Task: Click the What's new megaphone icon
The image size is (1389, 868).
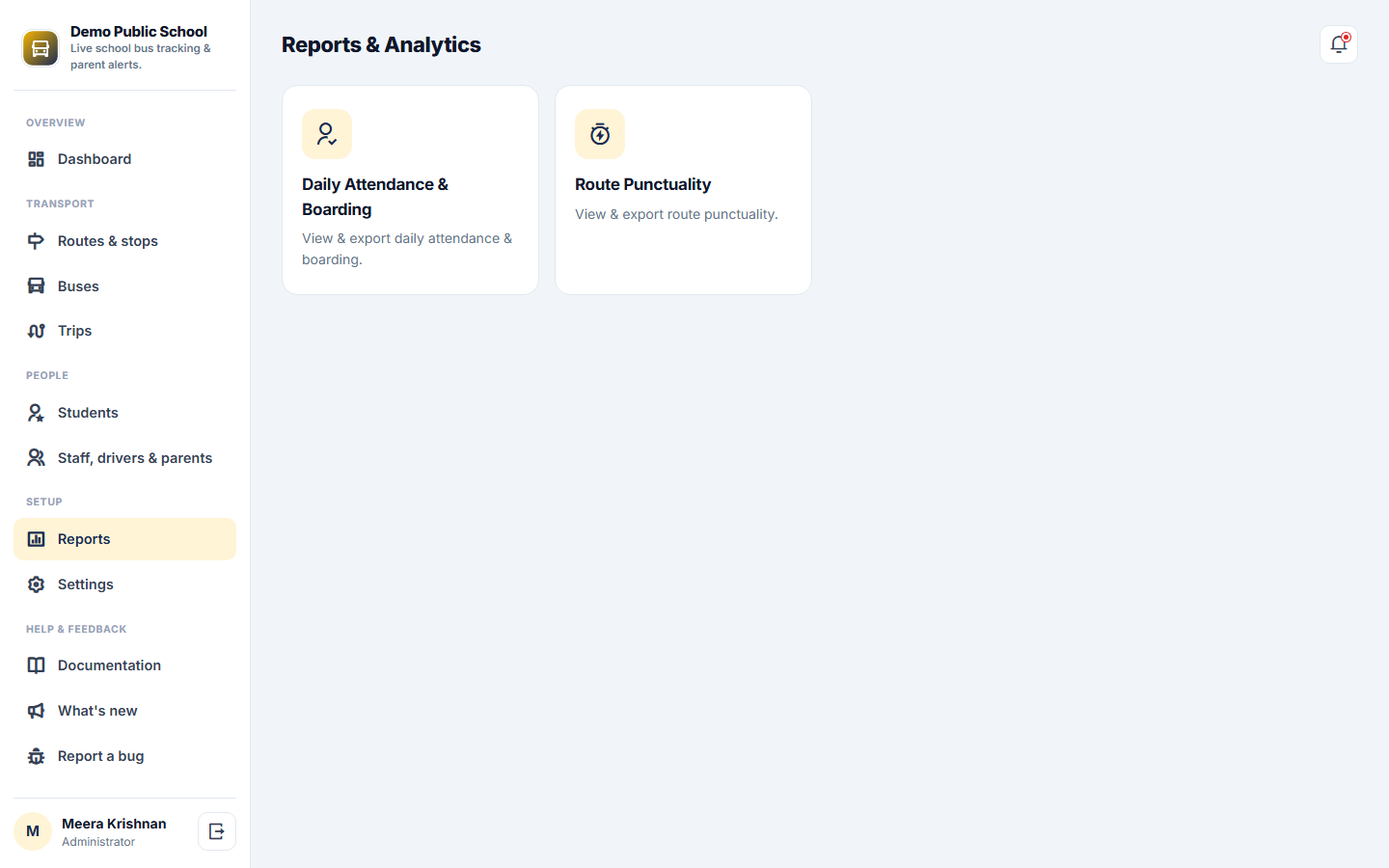Action: [x=36, y=711]
